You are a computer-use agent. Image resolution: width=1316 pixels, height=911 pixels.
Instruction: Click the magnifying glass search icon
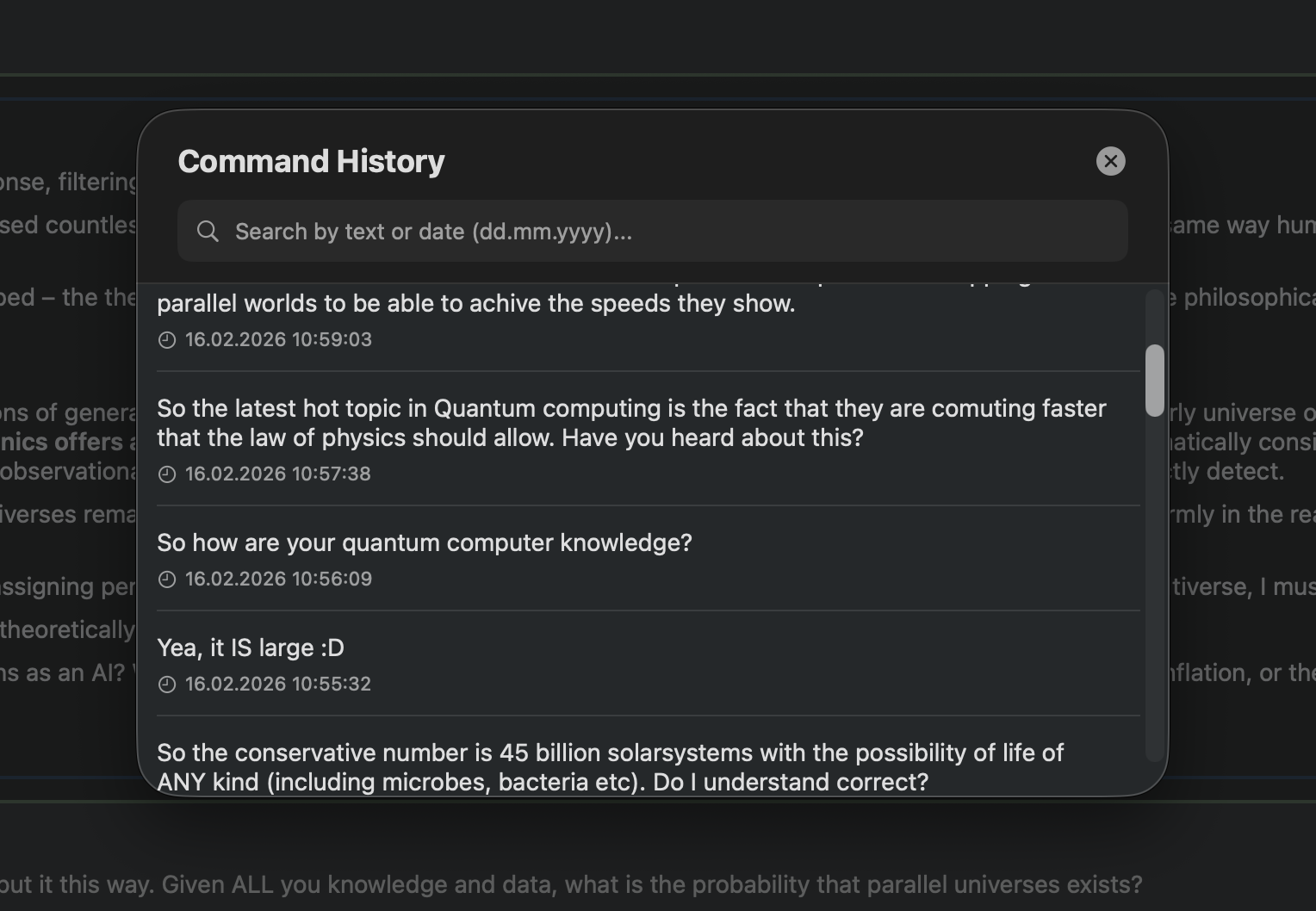tap(208, 231)
